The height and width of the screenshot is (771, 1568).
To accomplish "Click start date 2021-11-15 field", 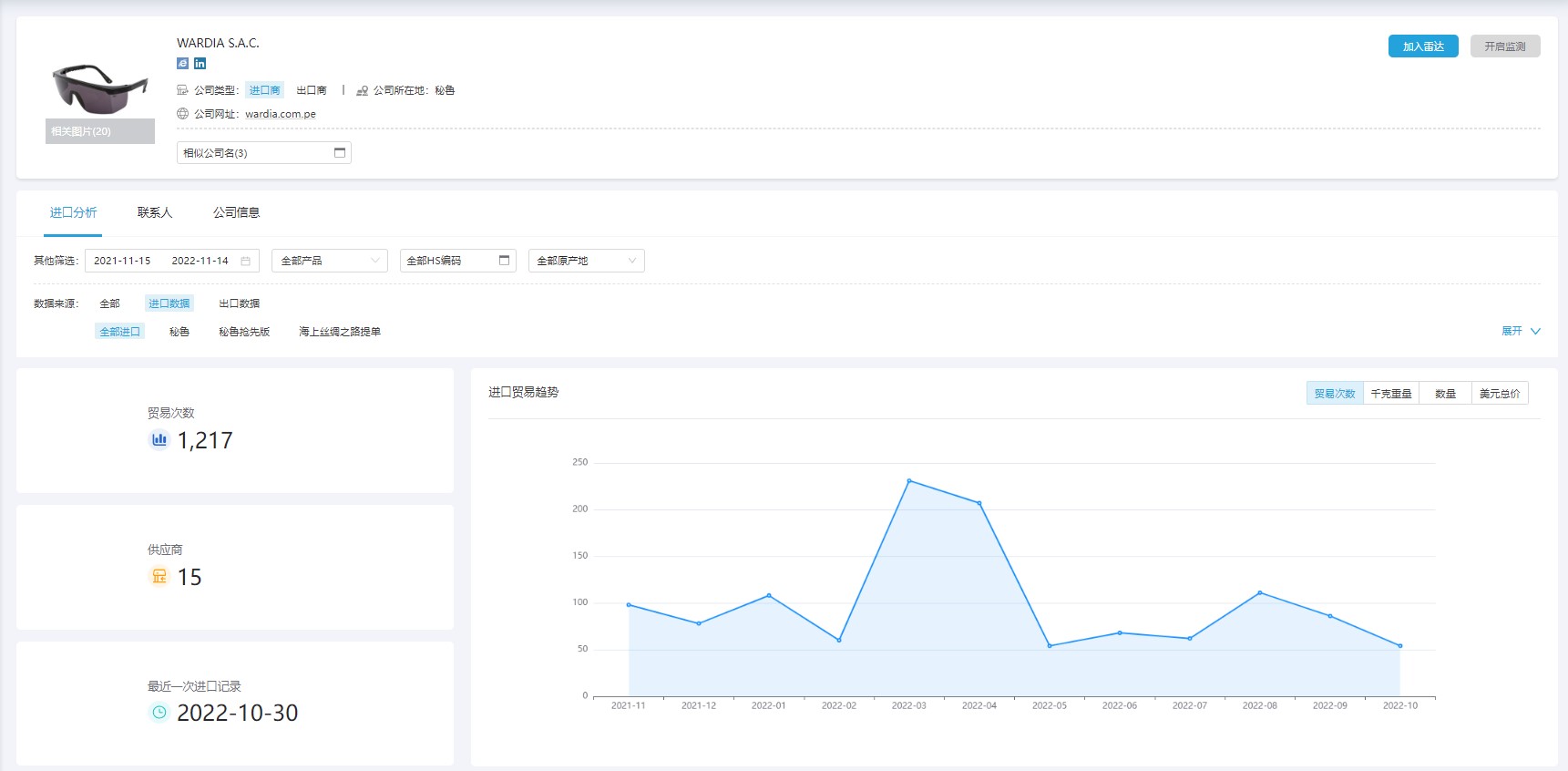I will point(122,261).
